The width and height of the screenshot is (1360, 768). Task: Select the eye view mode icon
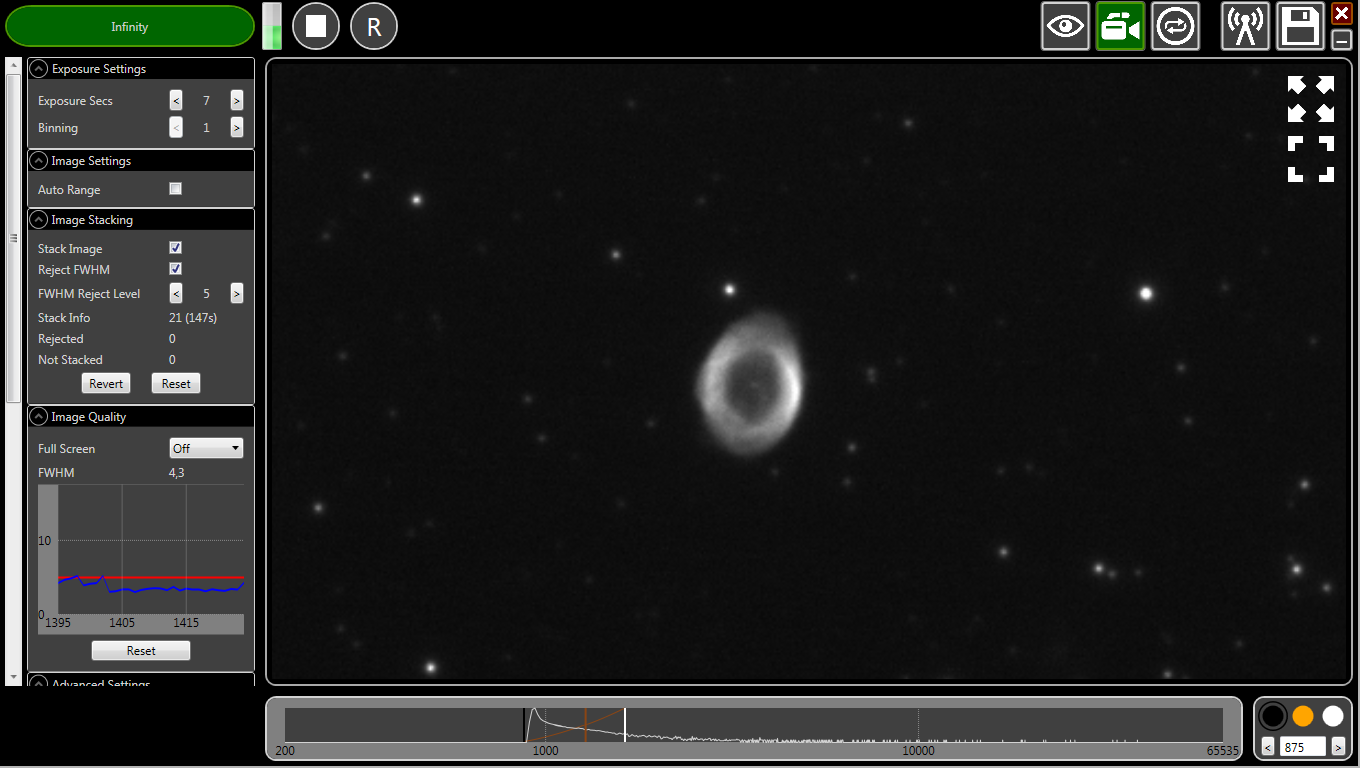click(1065, 26)
